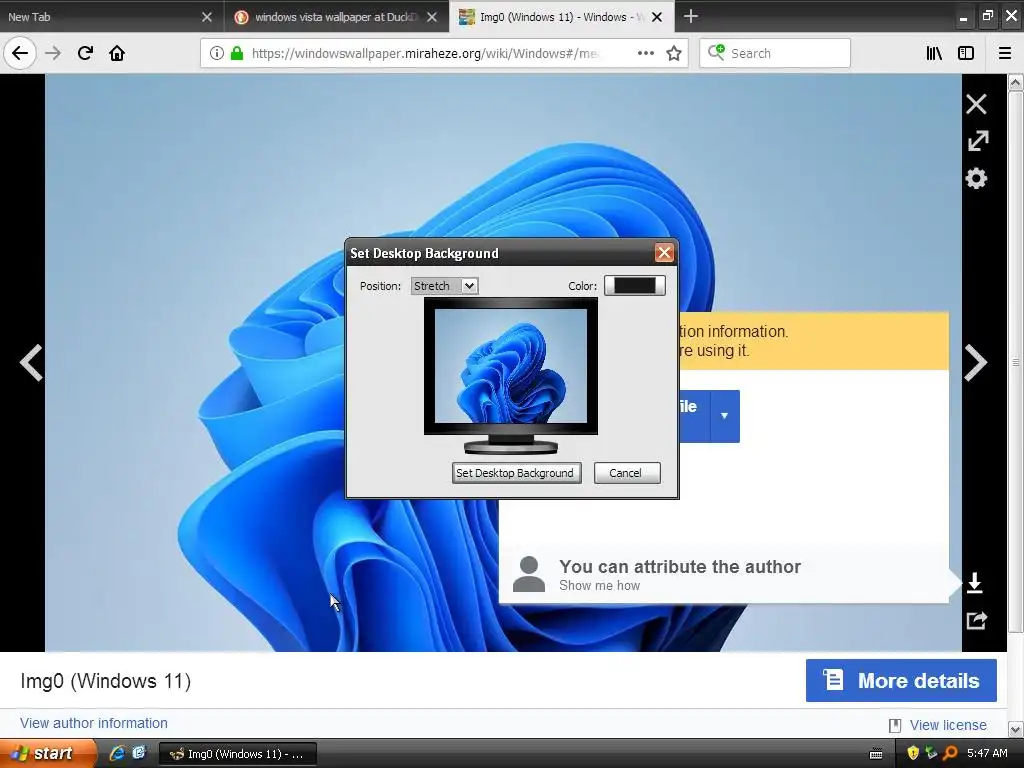1024x768 pixels.
Task: Click Show me how link
Action: 600,586
